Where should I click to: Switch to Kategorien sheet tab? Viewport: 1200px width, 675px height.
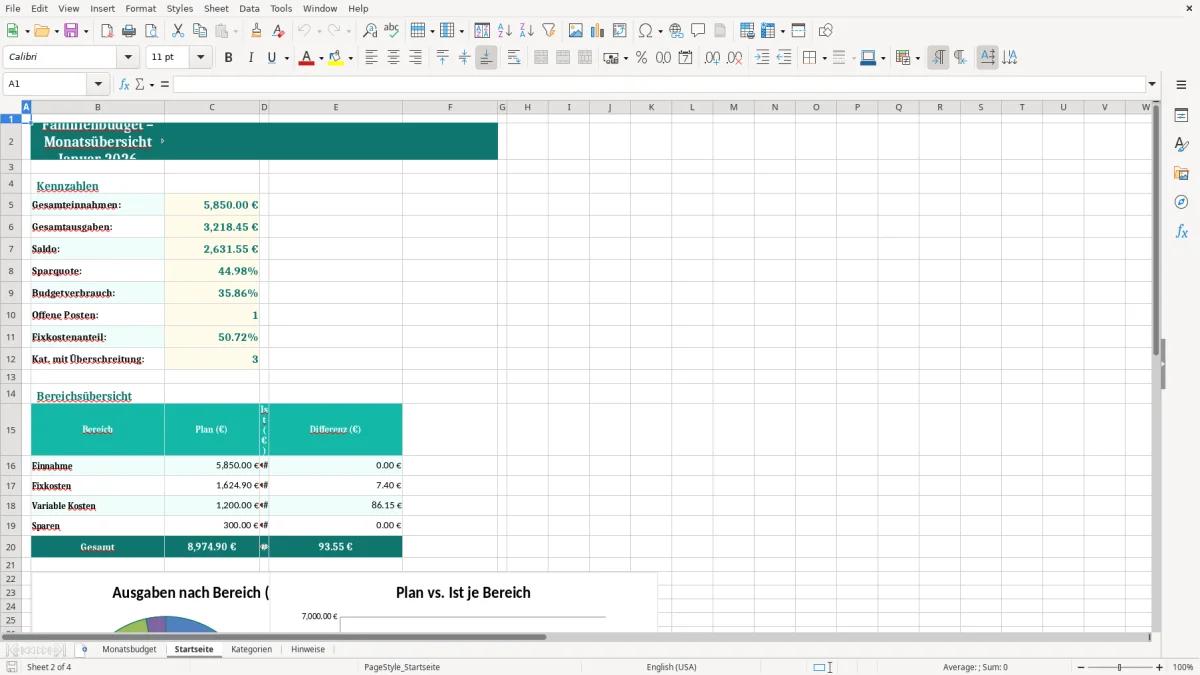(251, 649)
